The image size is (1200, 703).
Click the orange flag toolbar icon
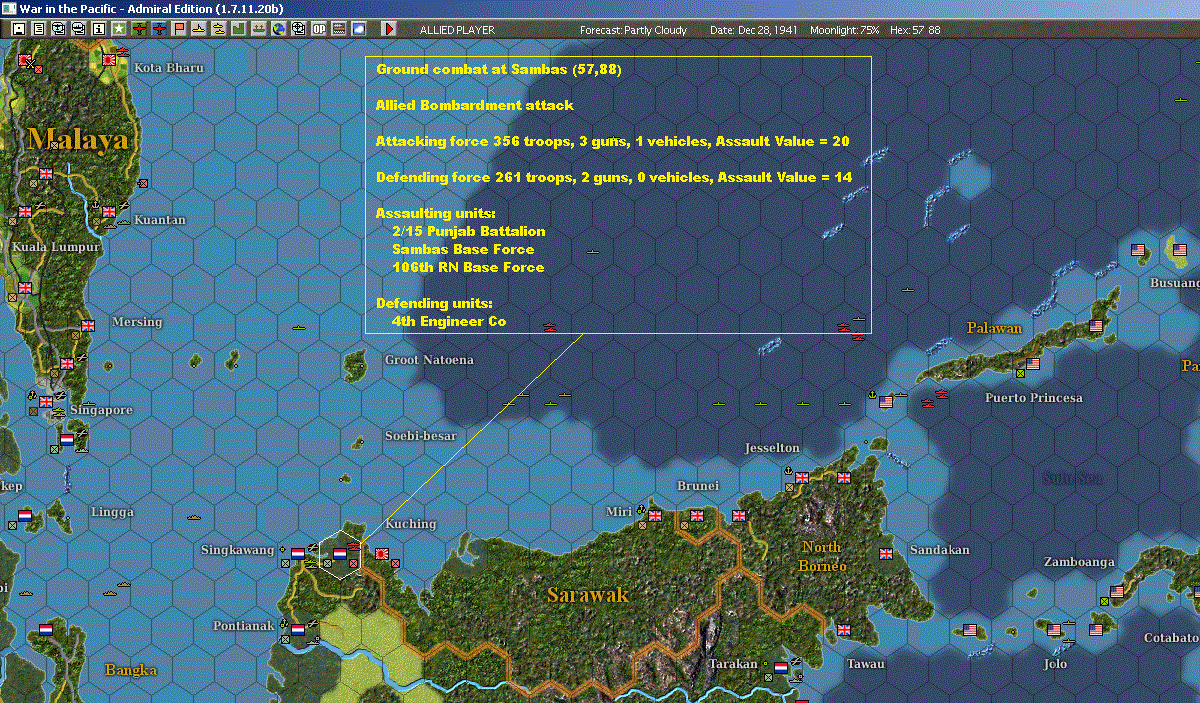(180, 29)
